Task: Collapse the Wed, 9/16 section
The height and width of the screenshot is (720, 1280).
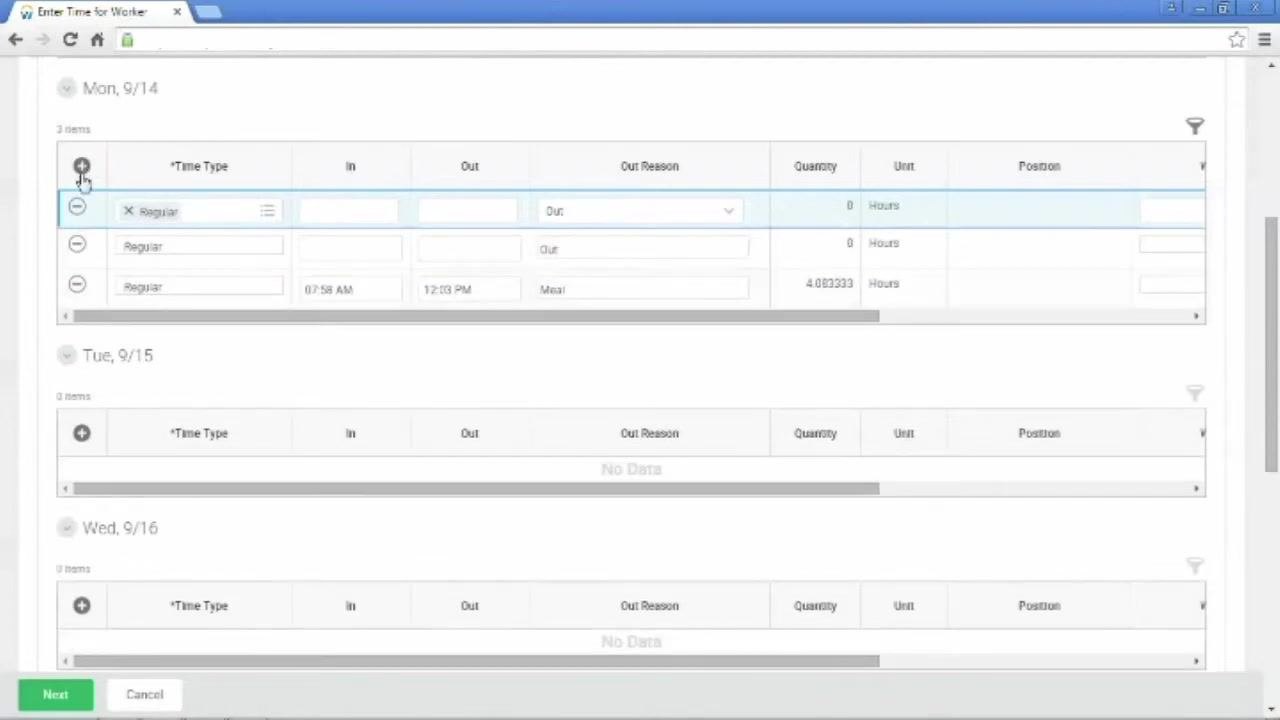Action: tap(66, 527)
